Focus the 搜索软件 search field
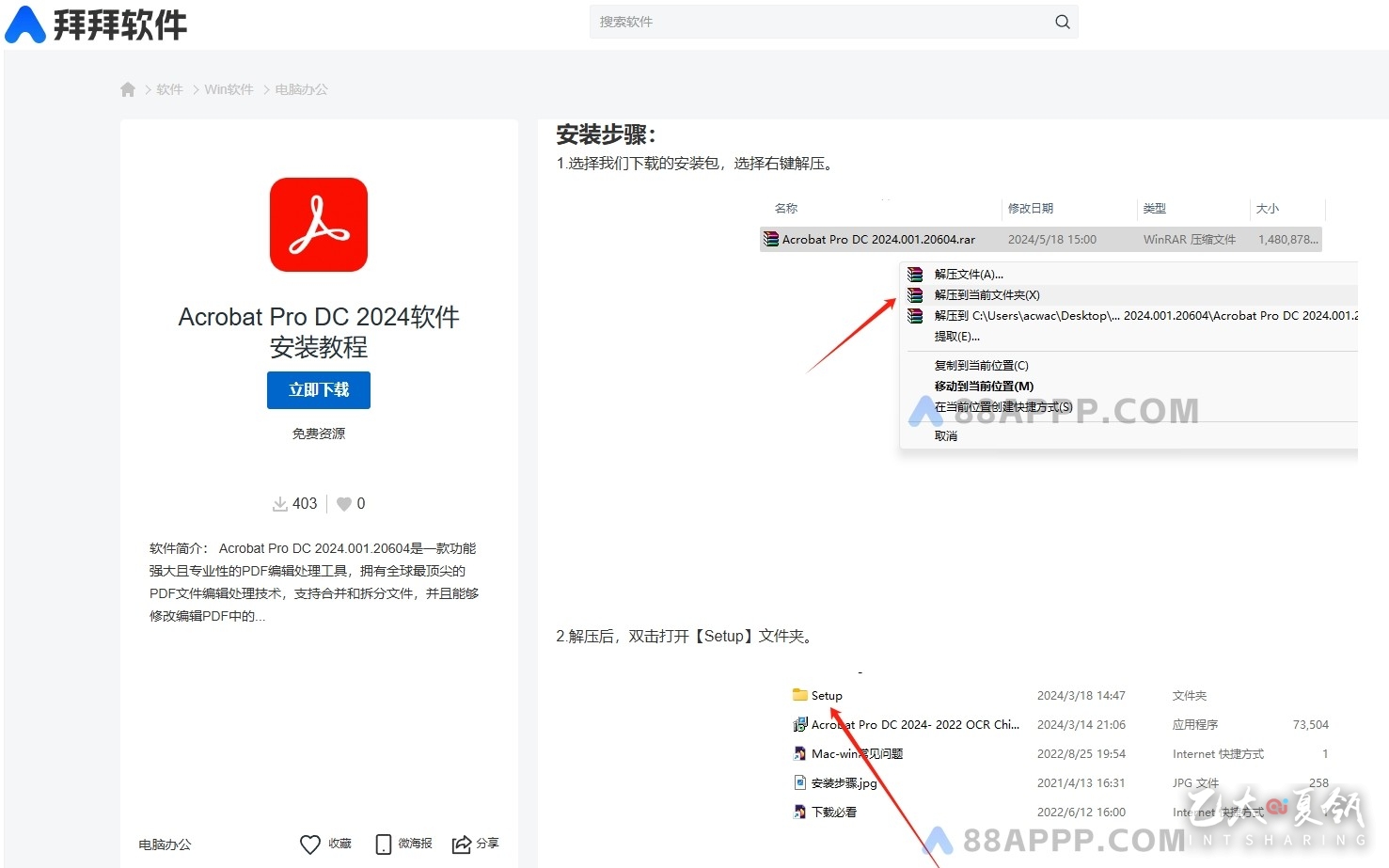Viewport: 1389px width, 868px height. (x=818, y=22)
